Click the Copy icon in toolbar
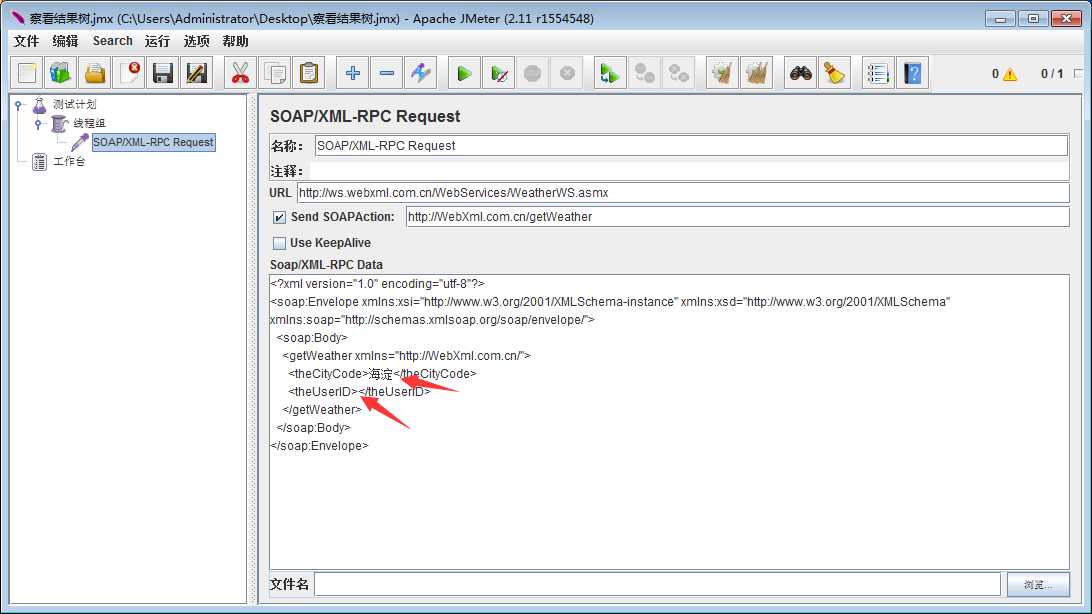This screenshot has width=1092, height=614. [274, 72]
